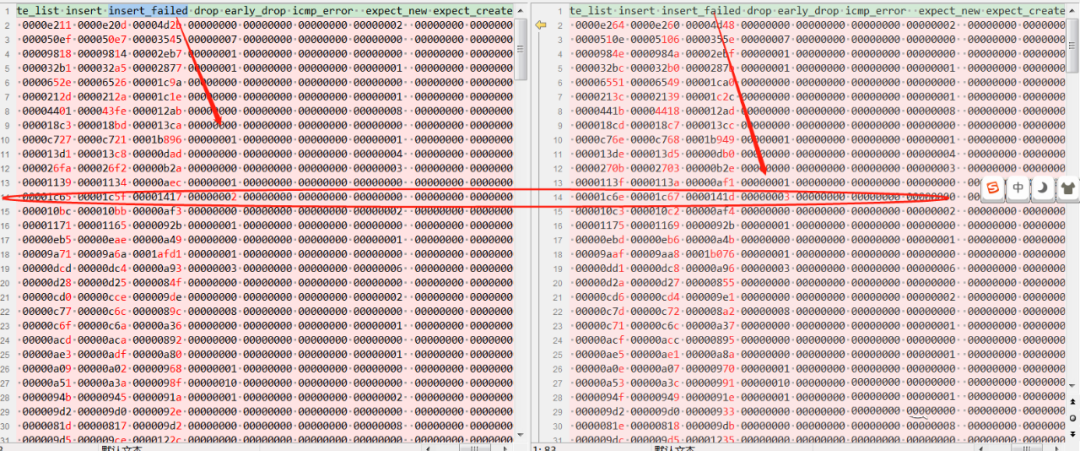The image size is (1080, 451).
Task: Click value '00000933' in right pane
Action: [x=710, y=412]
